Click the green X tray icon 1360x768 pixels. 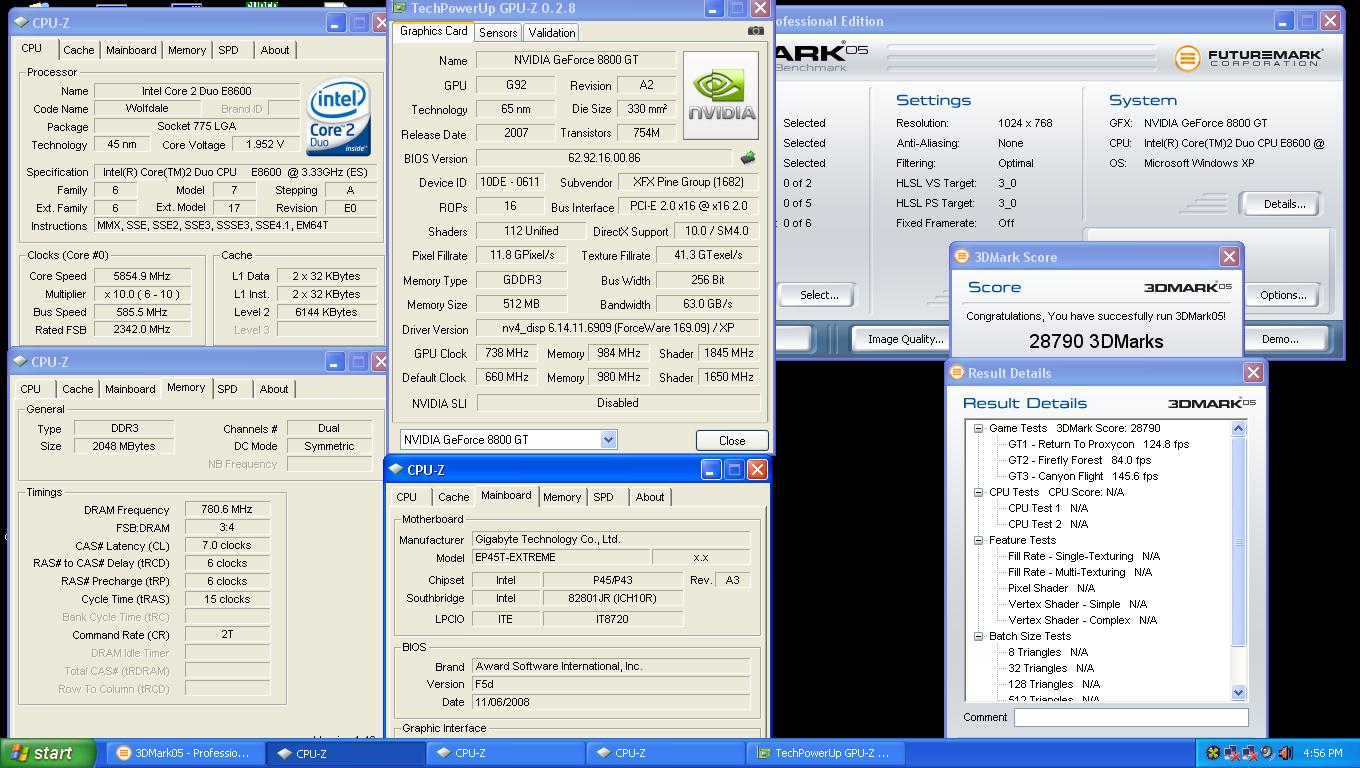1213,753
